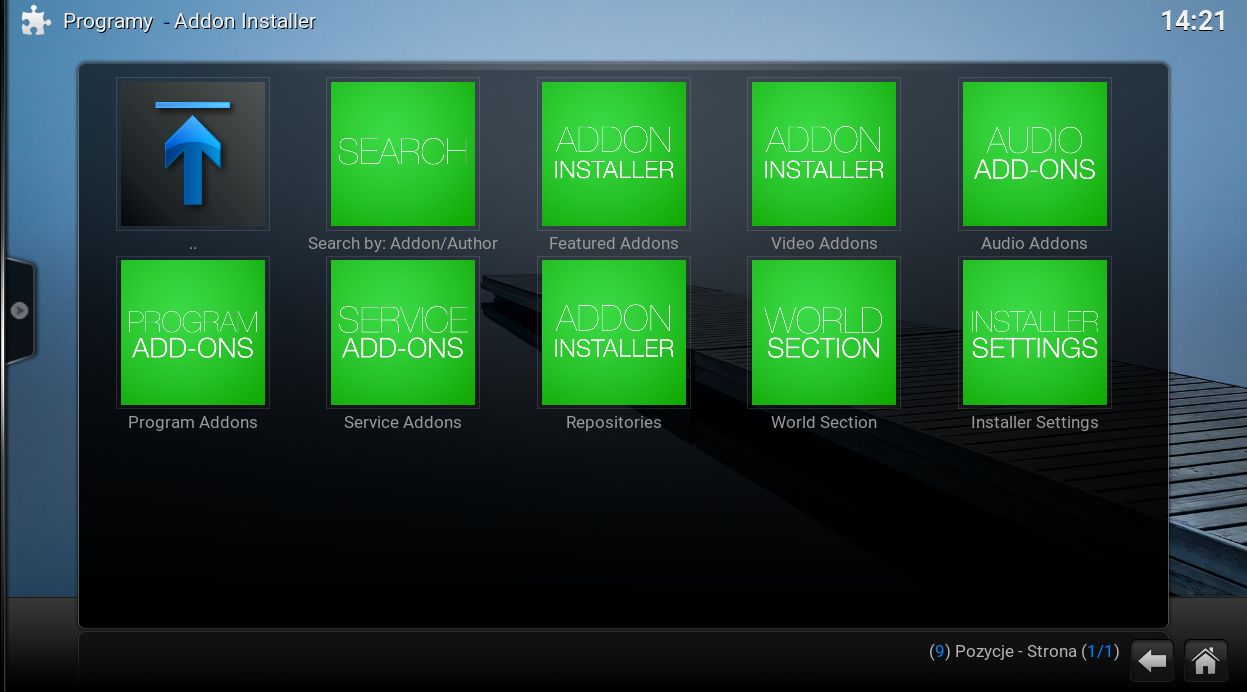Go to the home screen button
The image size is (1247, 692).
pyautogui.click(x=1206, y=661)
